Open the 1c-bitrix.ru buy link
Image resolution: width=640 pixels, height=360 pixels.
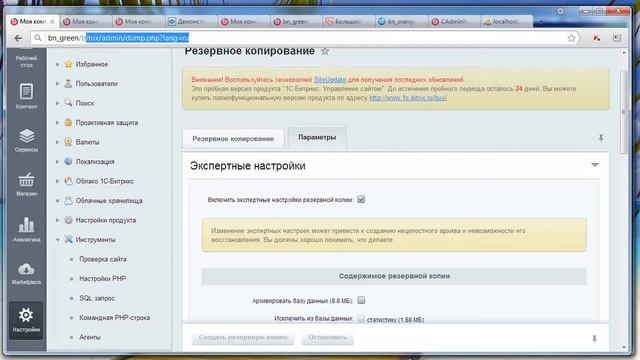[408, 98]
